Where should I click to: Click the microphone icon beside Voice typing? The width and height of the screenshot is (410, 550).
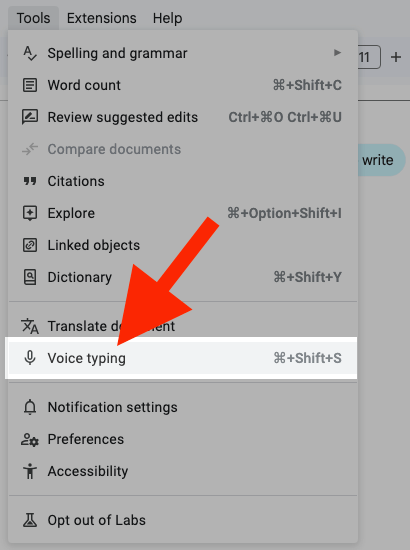pyautogui.click(x=30, y=358)
